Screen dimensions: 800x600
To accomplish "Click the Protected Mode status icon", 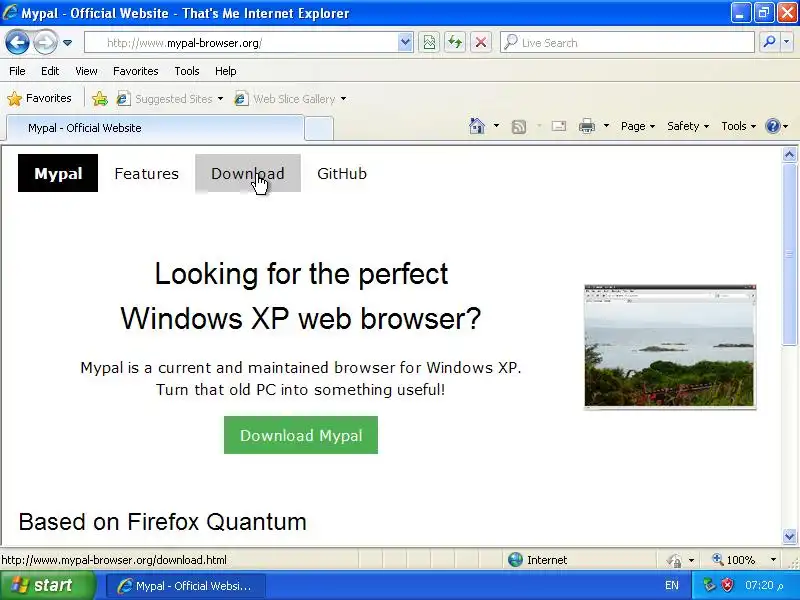I will click(674, 560).
